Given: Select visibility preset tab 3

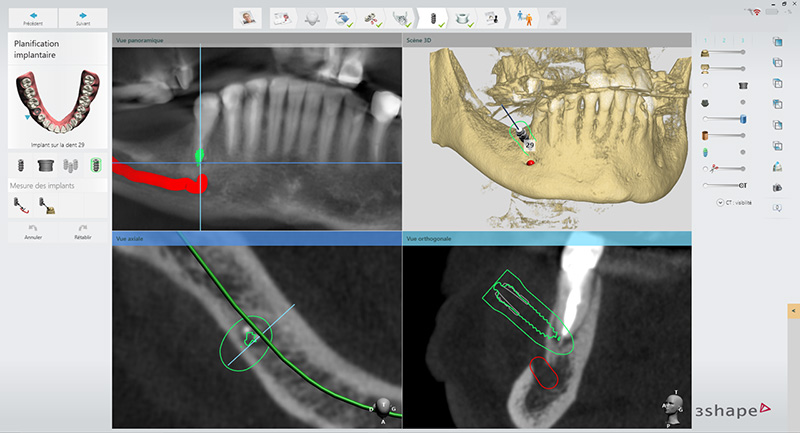Looking at the screenshot, I should (739, 39).
